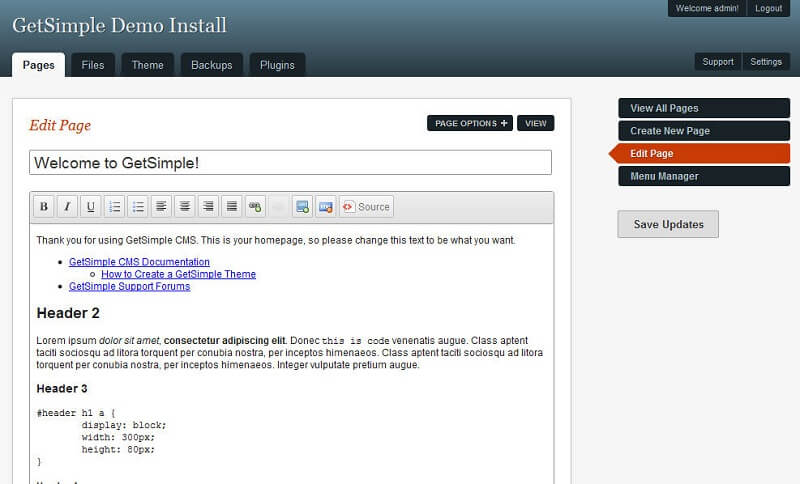The height and width of the screenshot is (484, 800).
Task: Expand the Page Options panel
Action: coord(470,123)
